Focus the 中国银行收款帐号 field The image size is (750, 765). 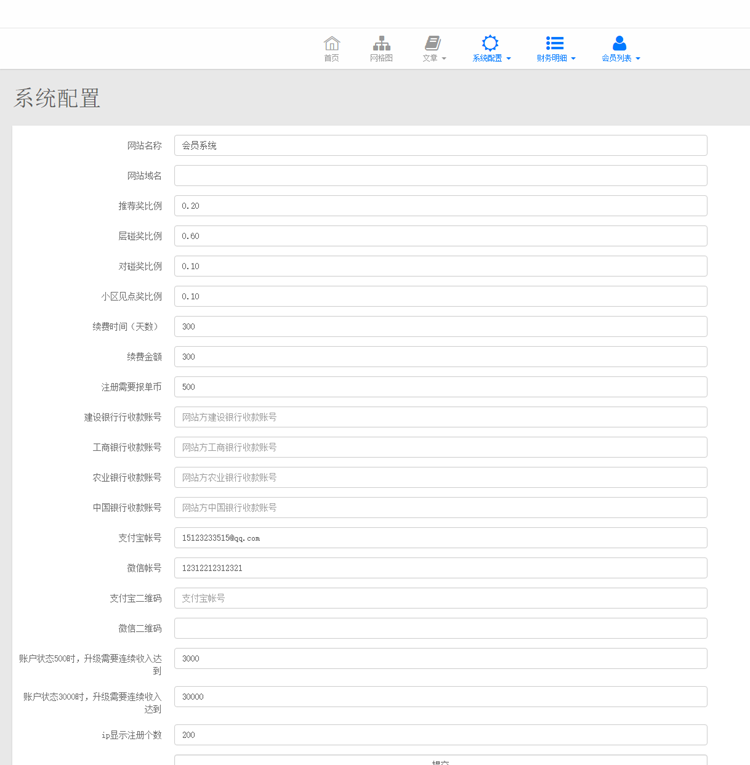[x=441, y=507]
